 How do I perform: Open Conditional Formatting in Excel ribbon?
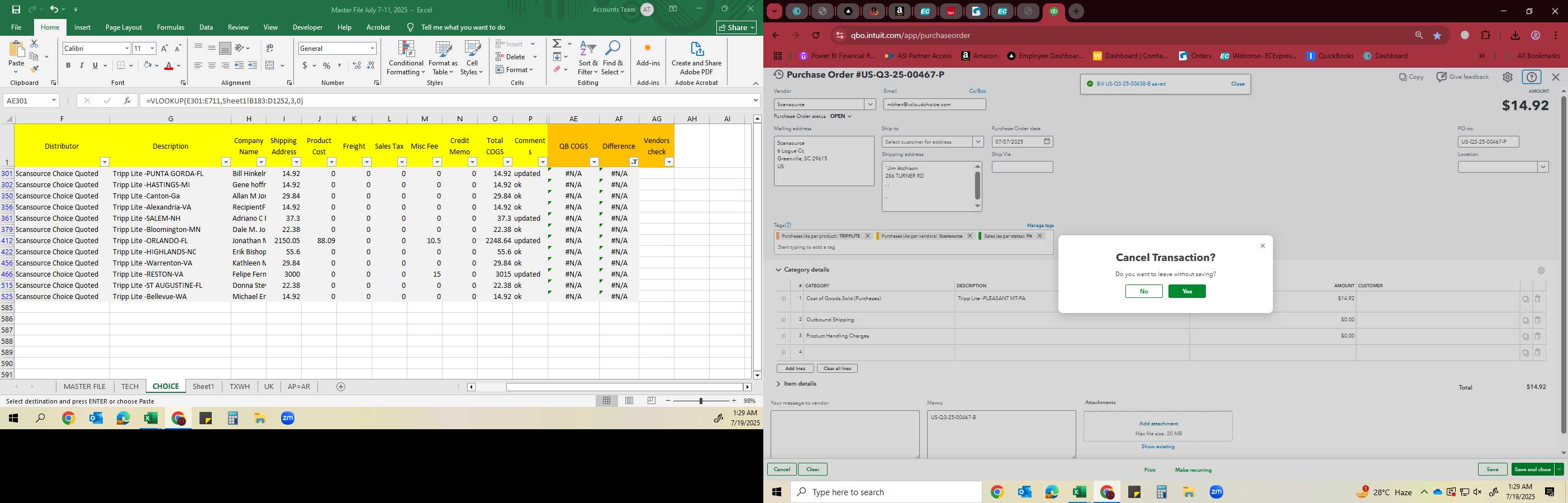pos(406,58)
